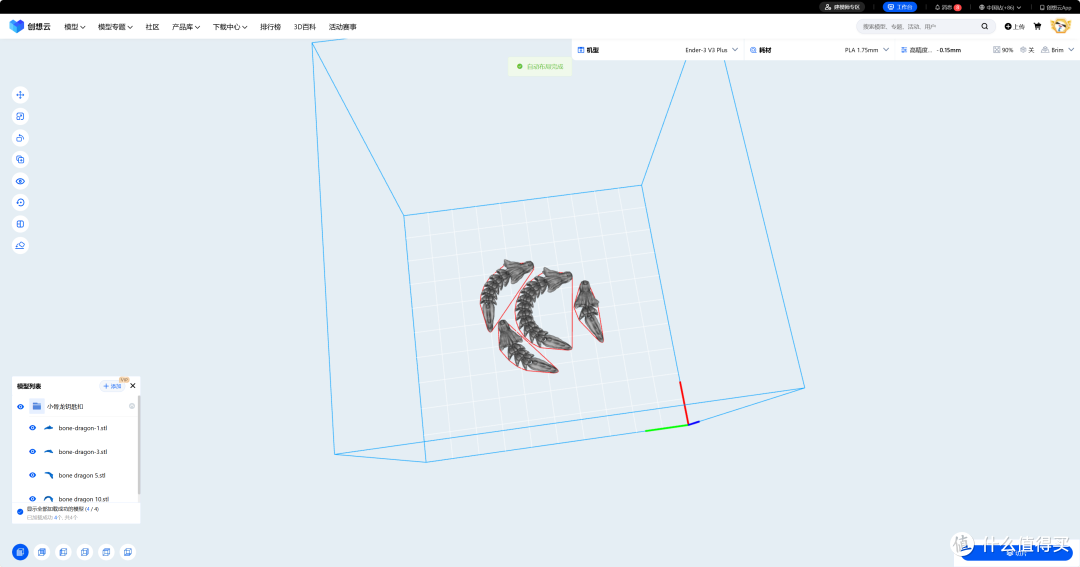Click the 上传 upload plus icon

[x=1014, y=27]
